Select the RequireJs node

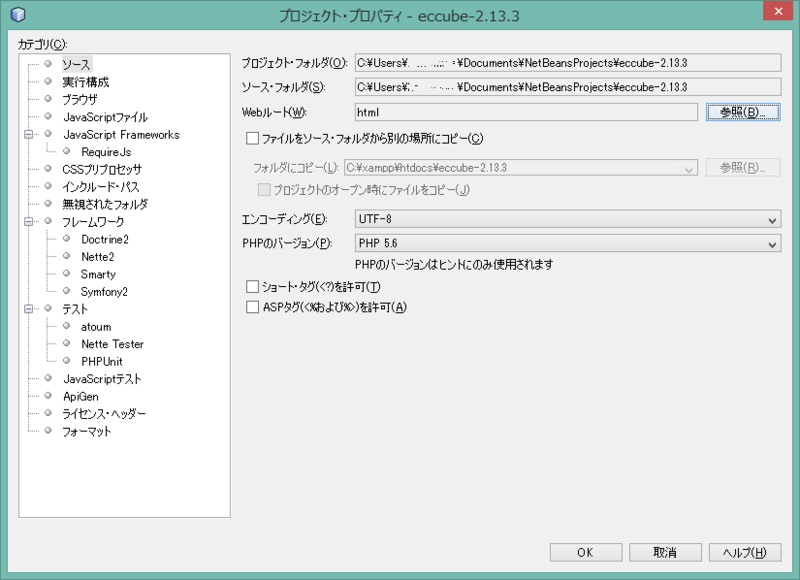(x=106, y=152)
